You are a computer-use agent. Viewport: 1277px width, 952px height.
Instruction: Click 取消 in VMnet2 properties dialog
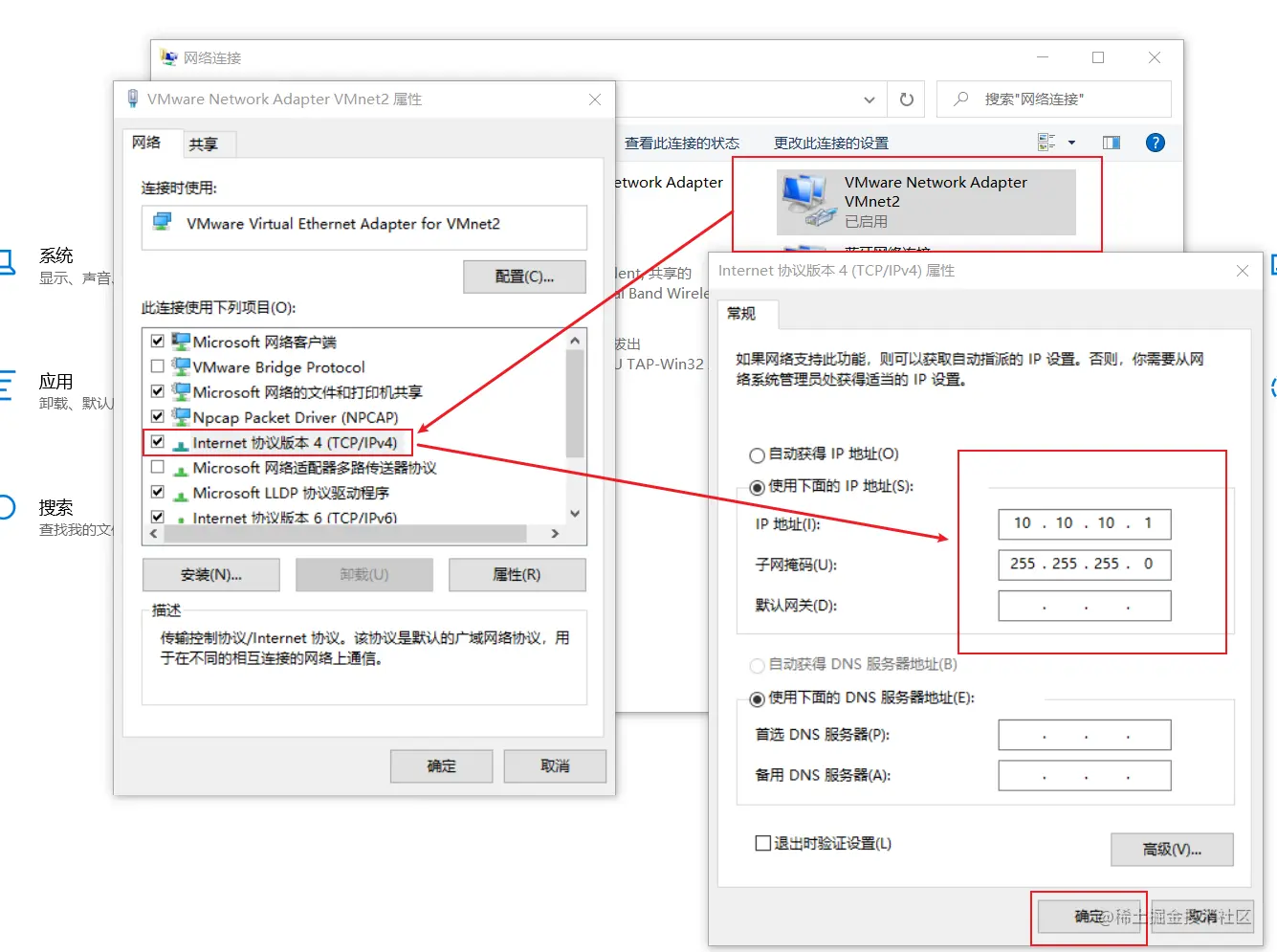[555, 766]
